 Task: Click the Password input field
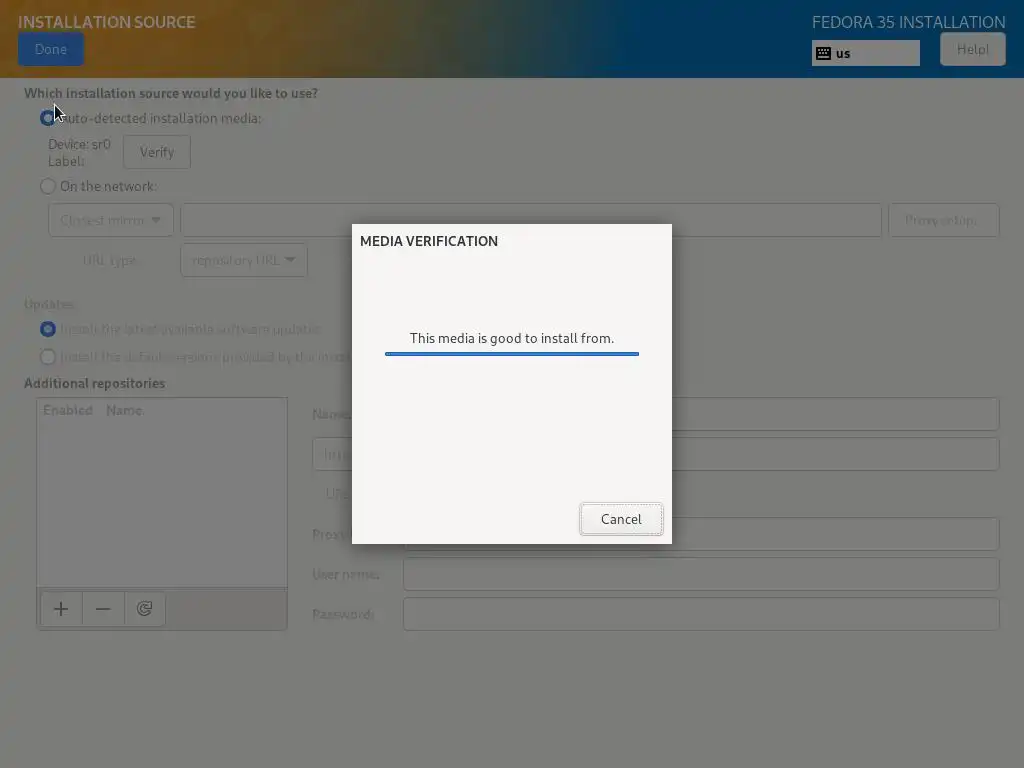[x=701, y=614]
